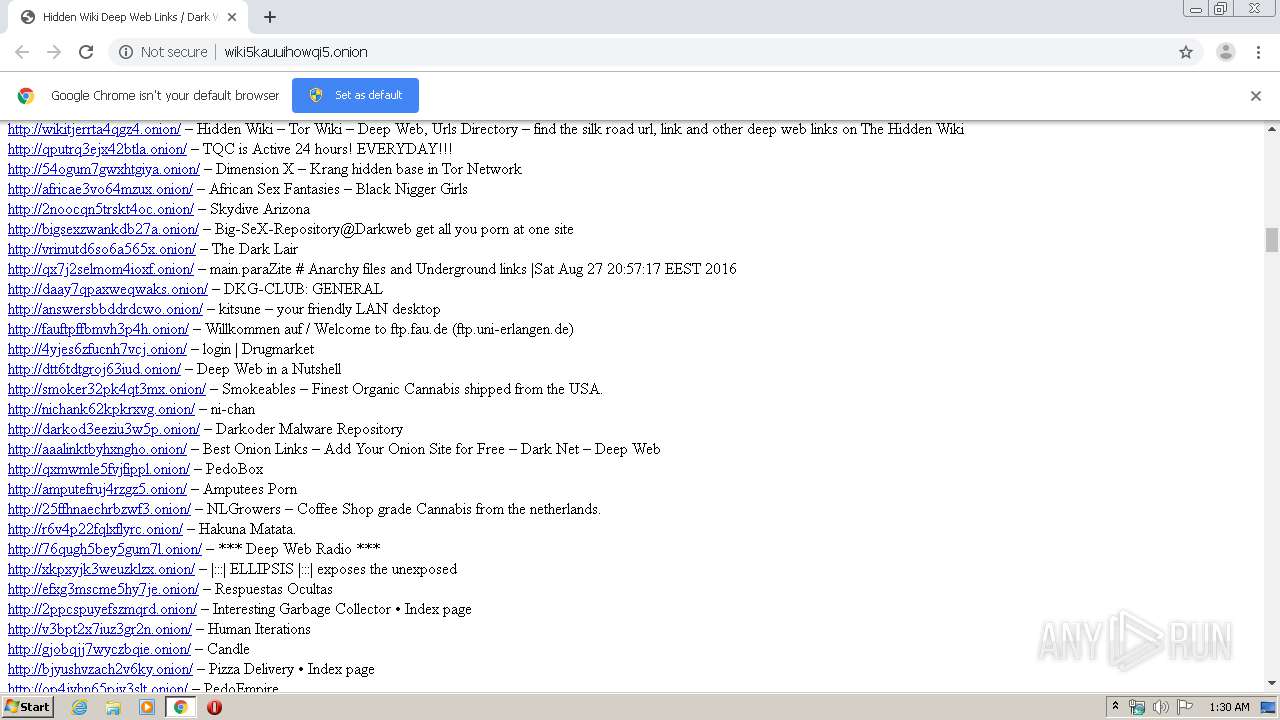Close the Hidden Wiki Deep Web Links tab
This screenshot has height=720, width=1280.
(232, 17)
